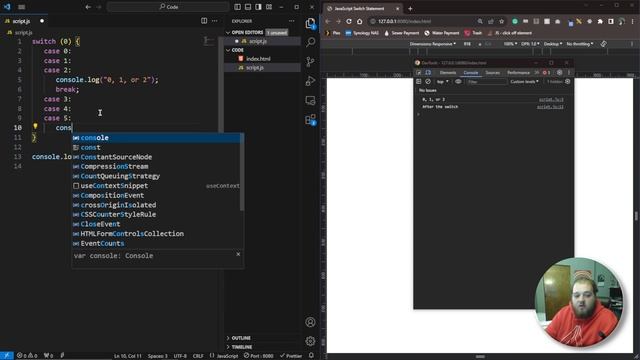Open the Remote Explorer view
Viewport: 640px width, 360px height.
point(310,100)
